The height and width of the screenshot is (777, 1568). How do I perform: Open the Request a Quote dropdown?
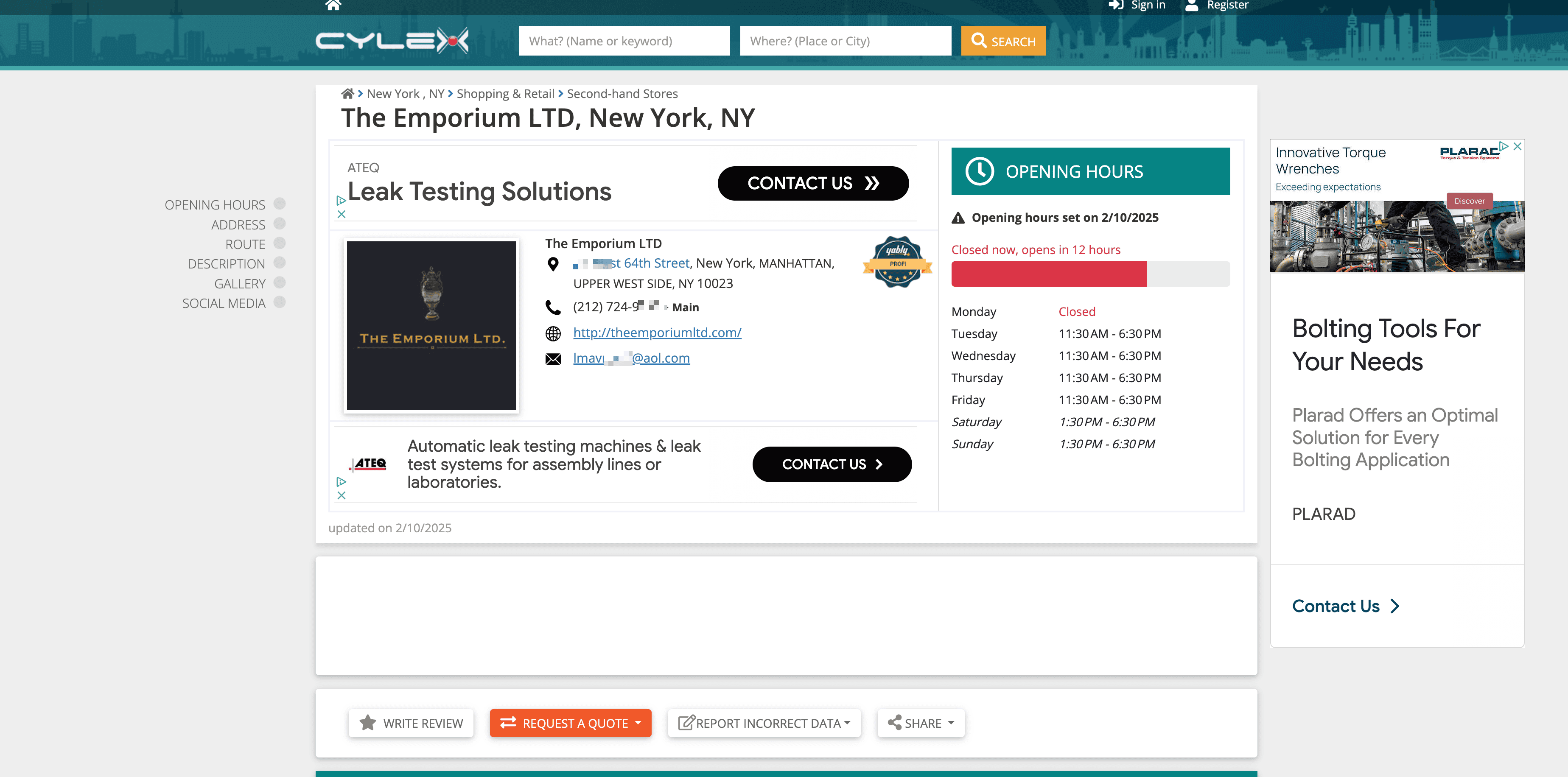coord(570,723)
